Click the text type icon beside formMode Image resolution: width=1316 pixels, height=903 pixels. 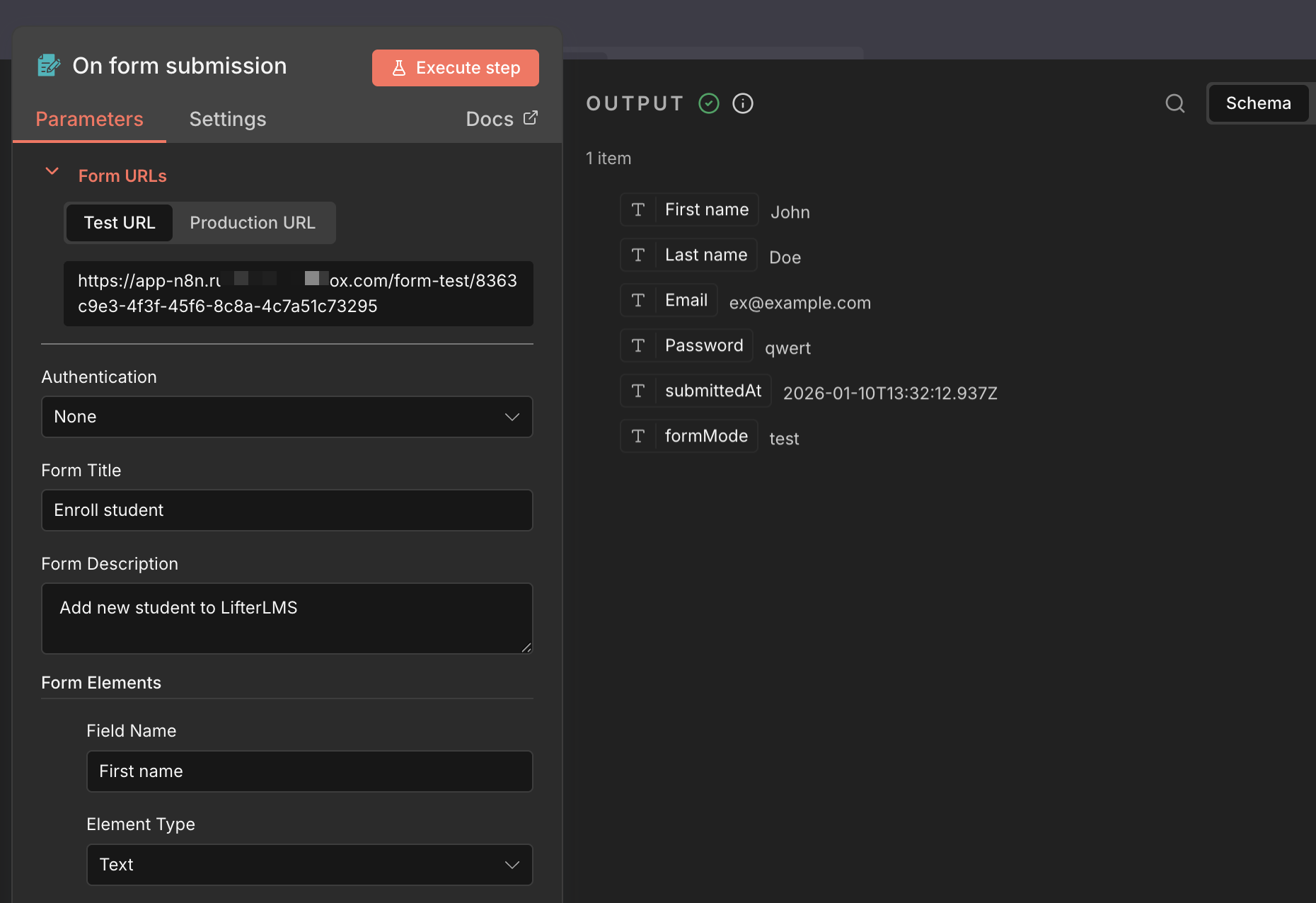coord(638,436)
